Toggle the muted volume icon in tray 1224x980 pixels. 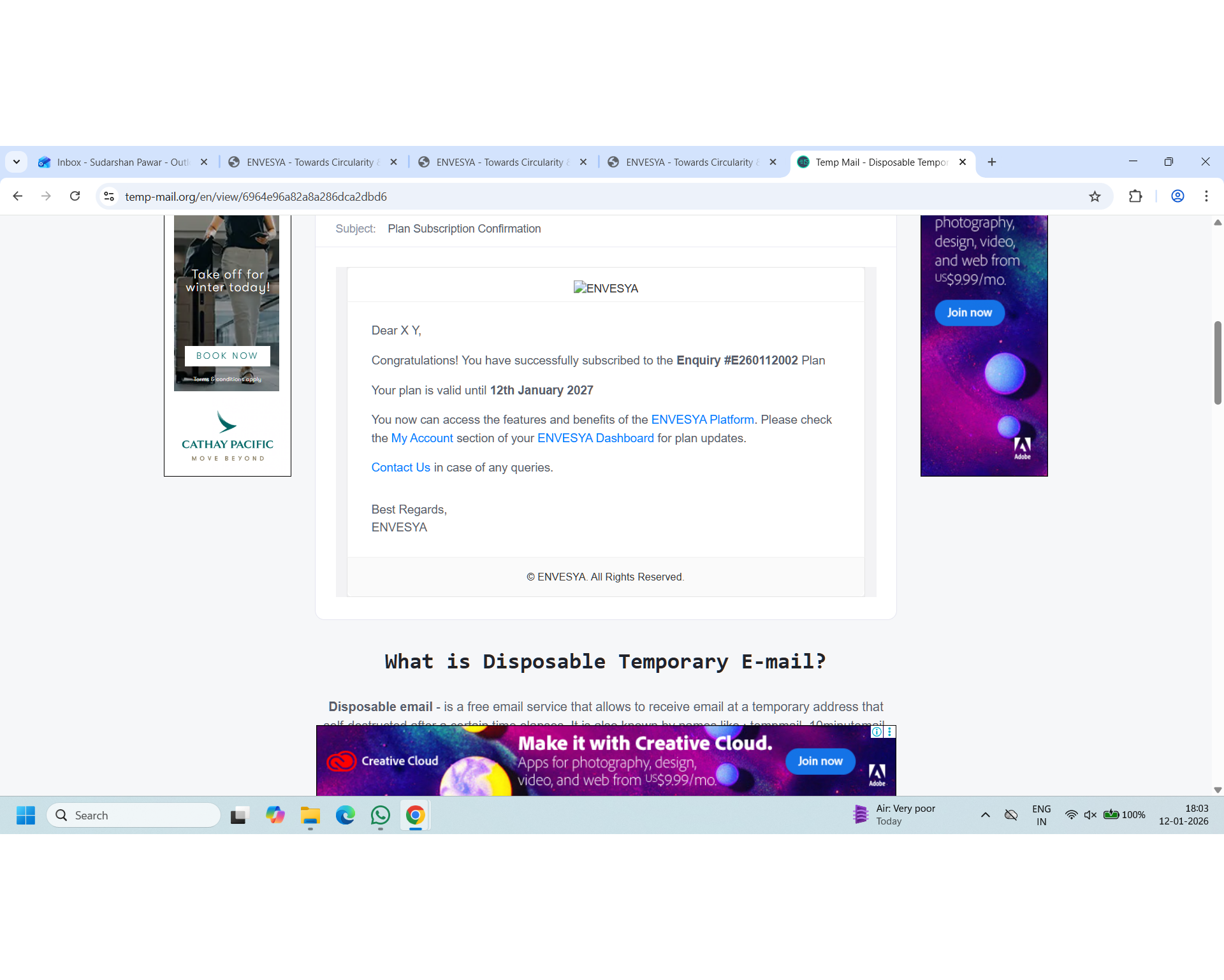1090,815
